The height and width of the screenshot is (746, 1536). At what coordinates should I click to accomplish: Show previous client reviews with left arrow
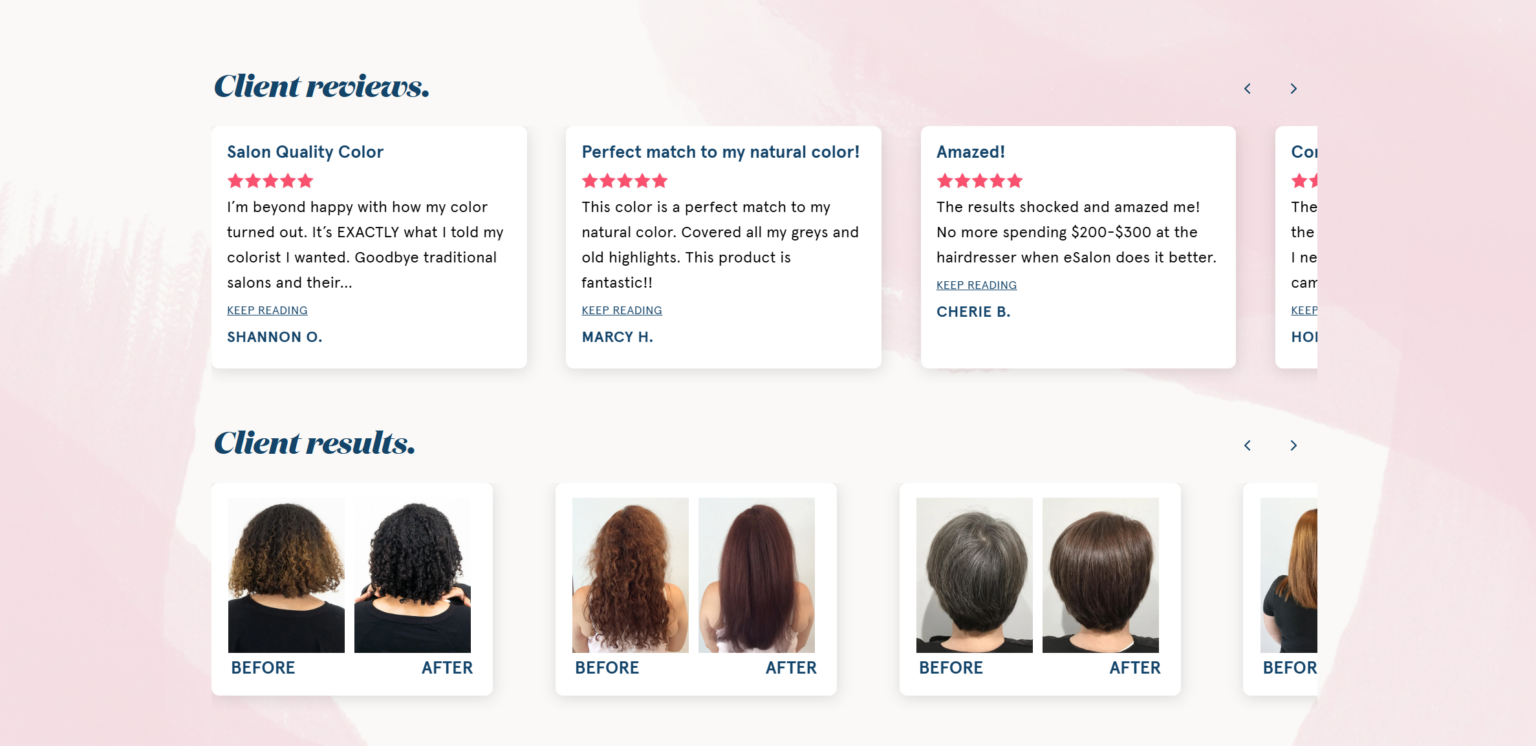[x=1247, y=89]
